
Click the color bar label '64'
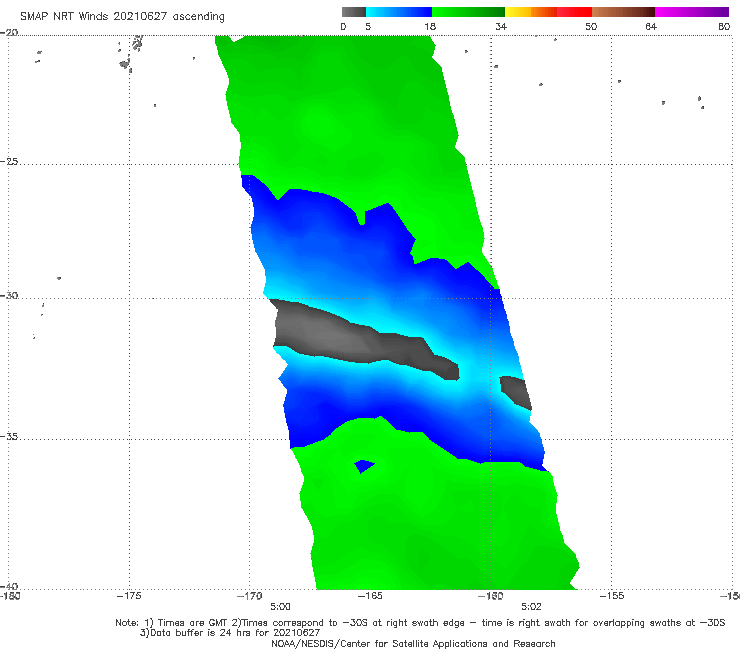tap(651, 26)
